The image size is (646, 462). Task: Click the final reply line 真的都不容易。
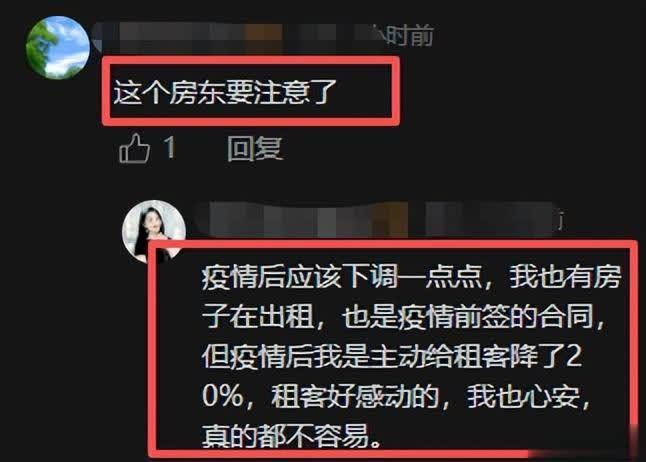click(292, 435)
